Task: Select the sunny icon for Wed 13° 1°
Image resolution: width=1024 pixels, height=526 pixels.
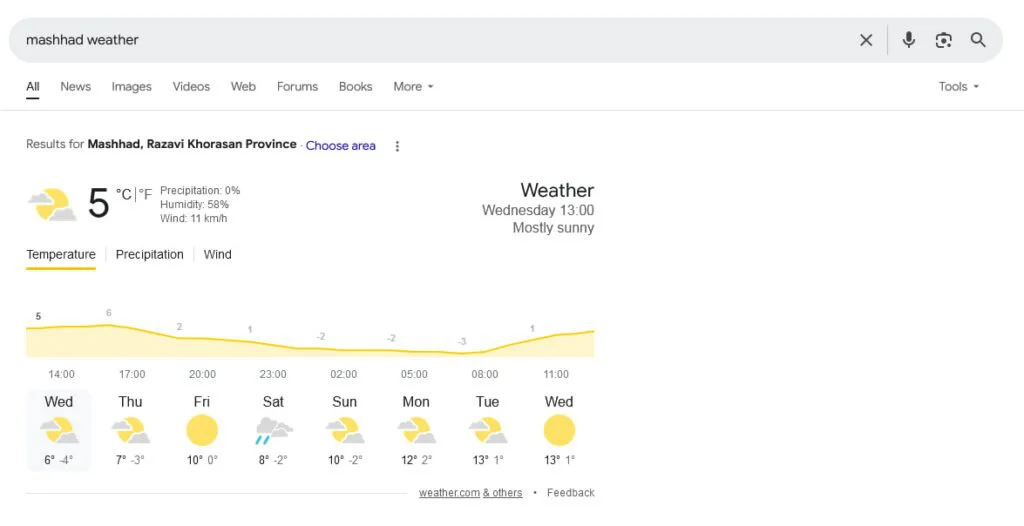Action: (x=560, y=431)
